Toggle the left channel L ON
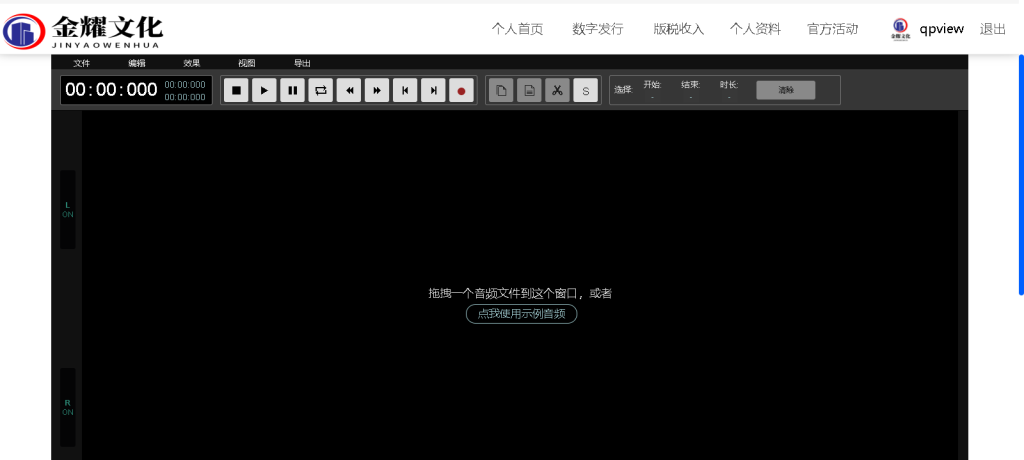 pyautogui.click(x=68, y=209)
